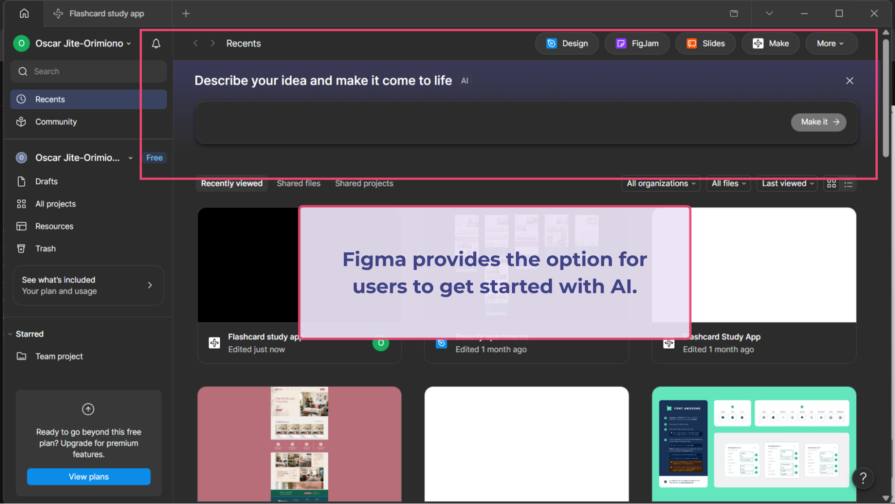
Task: Open the All organizations filter
Action: coord(661,183)
